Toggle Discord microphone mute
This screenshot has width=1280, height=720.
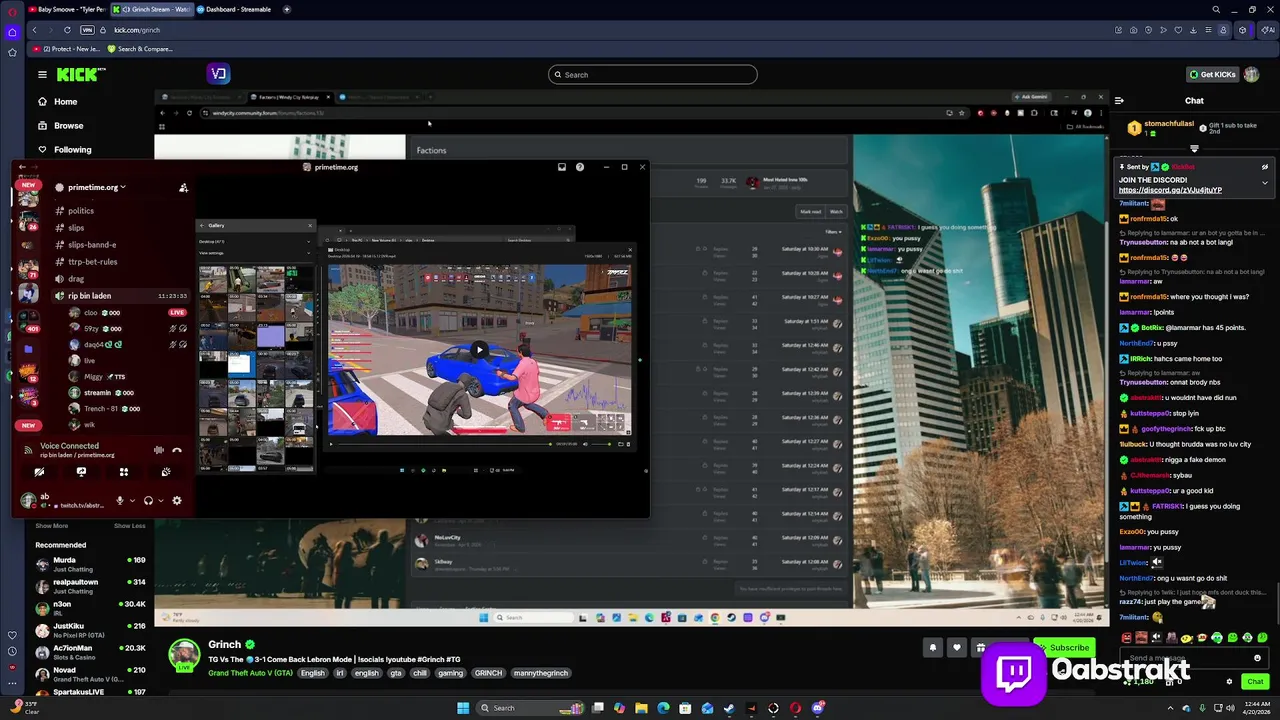(x=120, y=500)
